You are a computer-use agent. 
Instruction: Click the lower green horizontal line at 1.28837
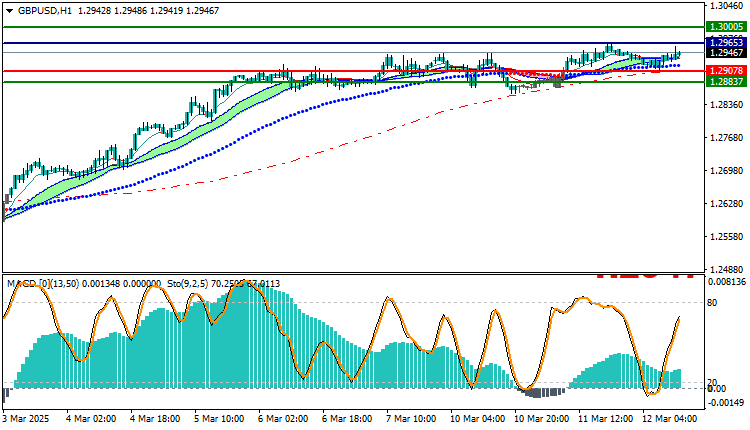coord(354,82)
